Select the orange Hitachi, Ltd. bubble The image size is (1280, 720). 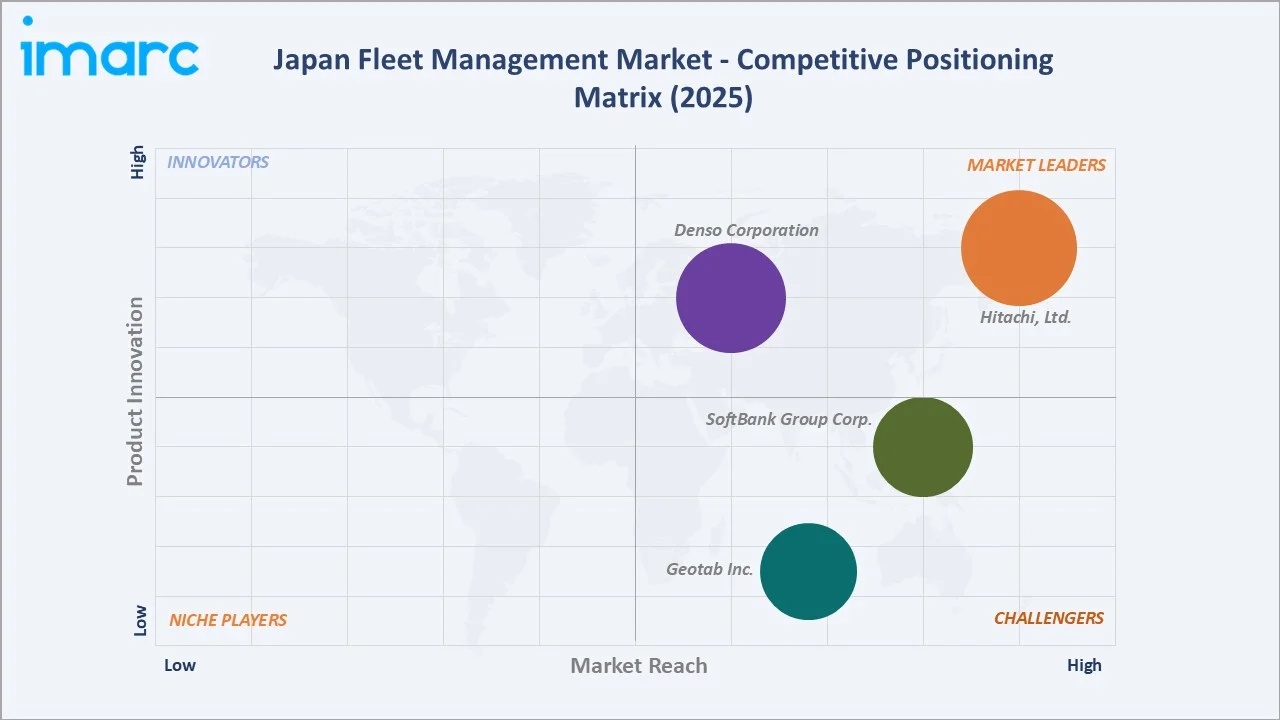click(x=1019, y=248)
